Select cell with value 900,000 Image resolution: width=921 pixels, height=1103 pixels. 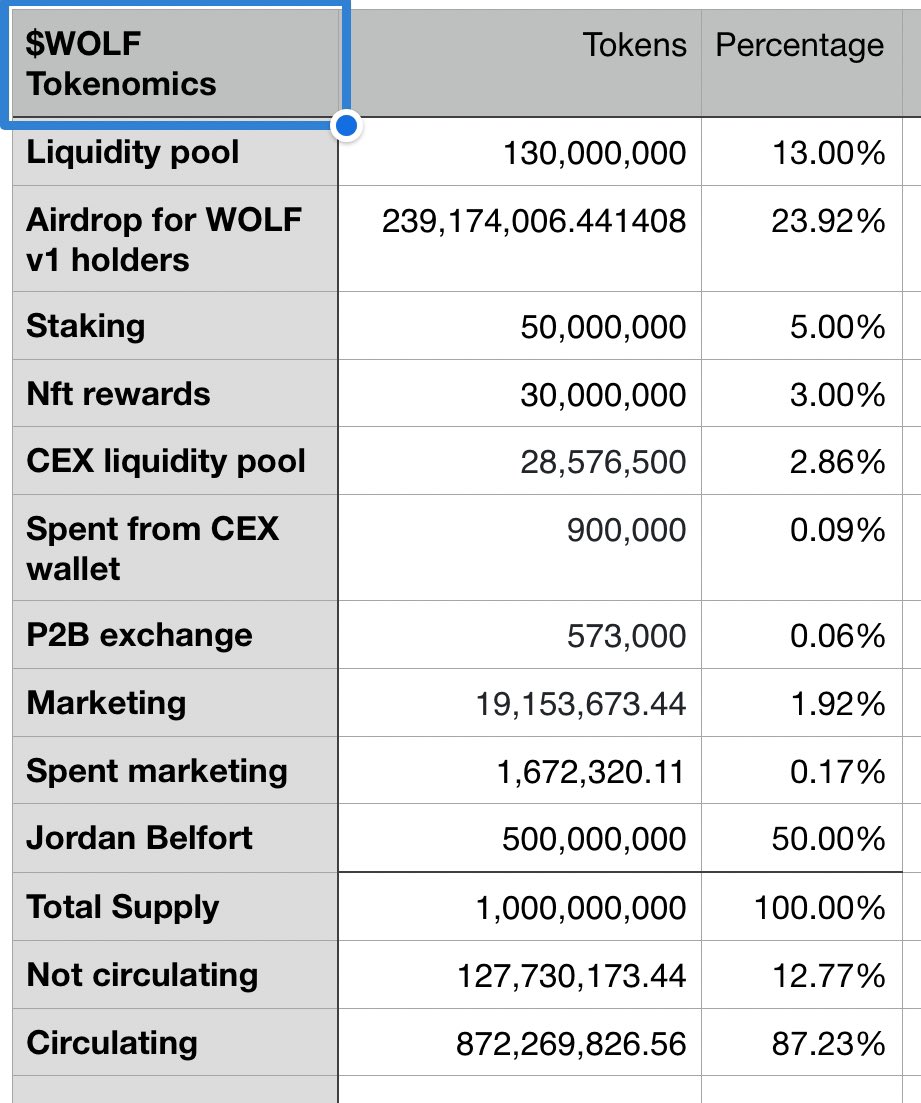519,548
